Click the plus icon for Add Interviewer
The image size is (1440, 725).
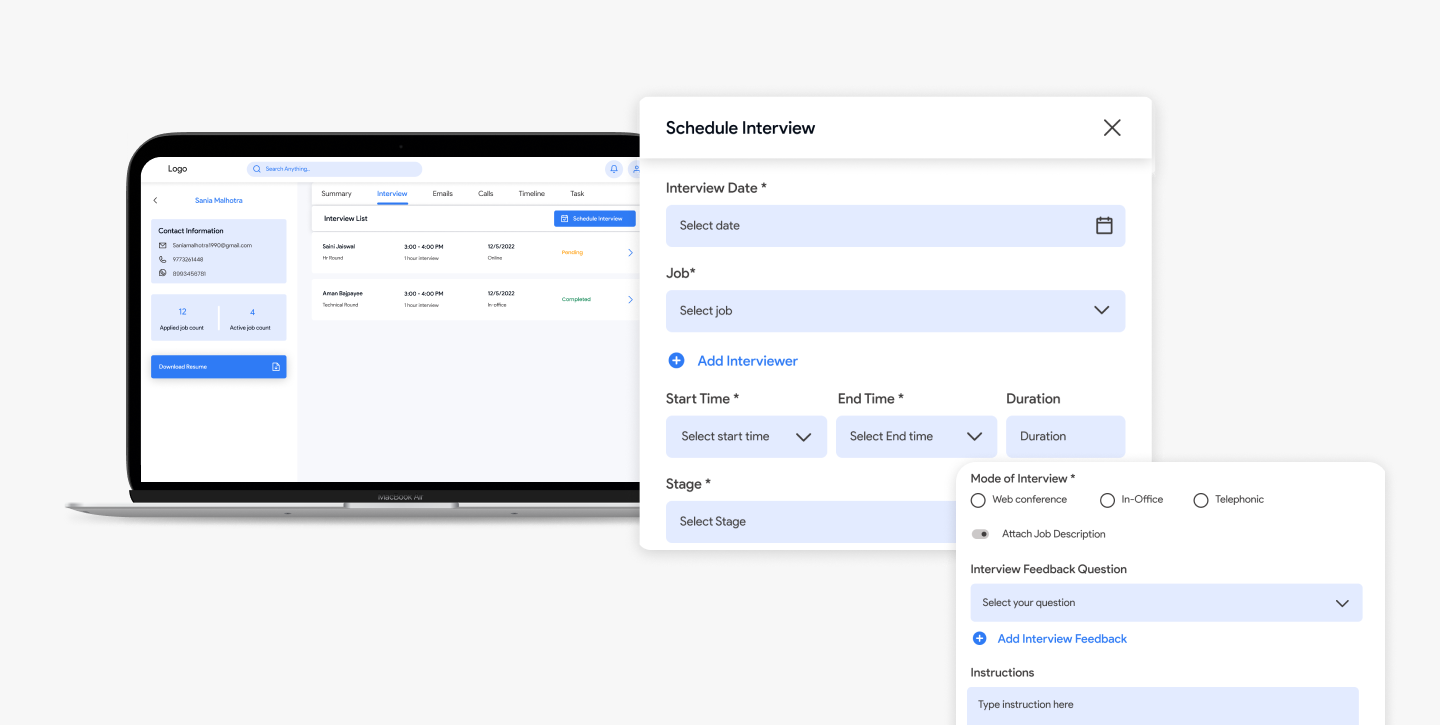coord(676,361)
